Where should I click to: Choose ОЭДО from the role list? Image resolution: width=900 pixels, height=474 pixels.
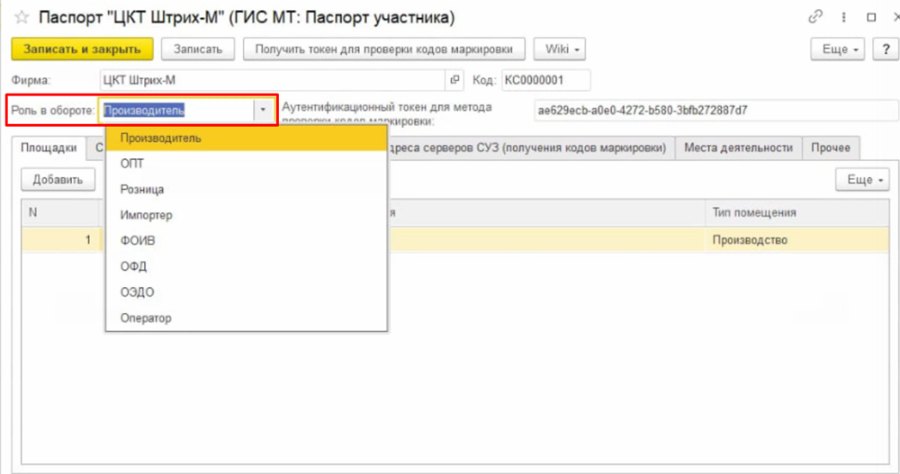pyautogui.click(x=246, y=293)
